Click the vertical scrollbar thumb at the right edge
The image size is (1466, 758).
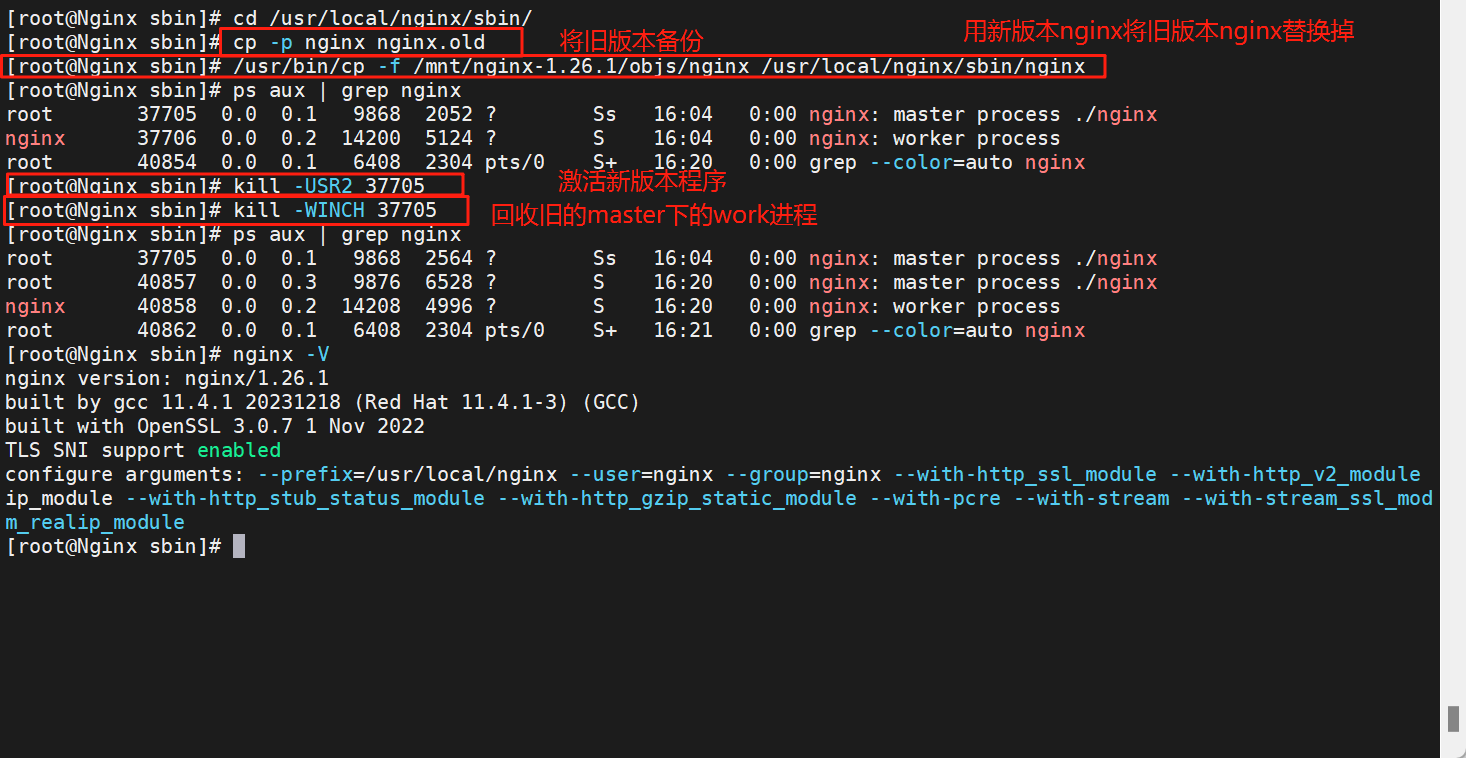[x=1453, y=719]
